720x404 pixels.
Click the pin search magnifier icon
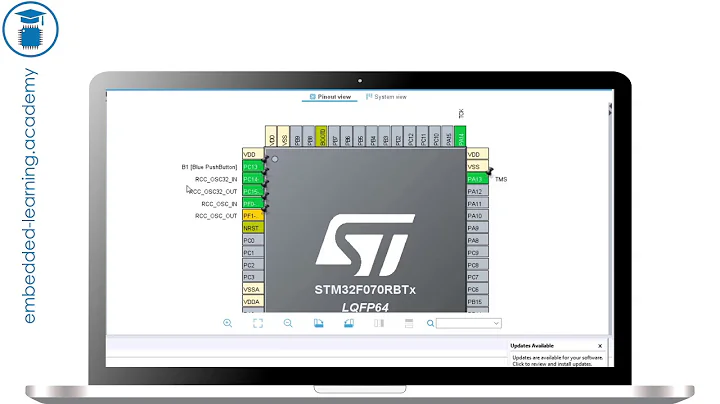coord(430,323)
